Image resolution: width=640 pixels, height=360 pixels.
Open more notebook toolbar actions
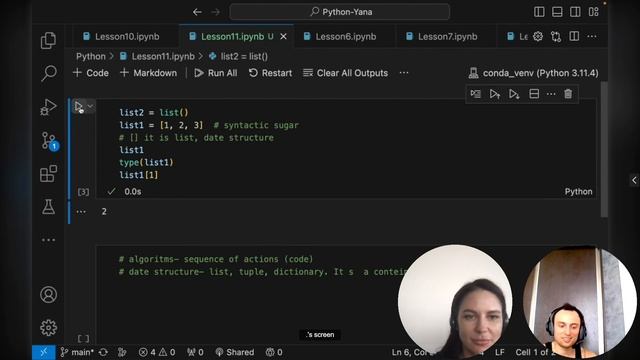point(404,73)
